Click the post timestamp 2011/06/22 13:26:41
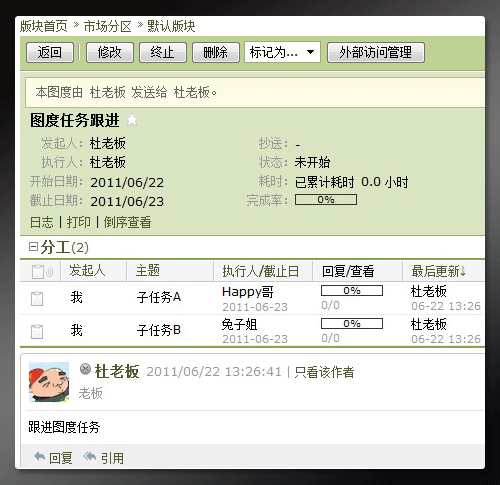The height and width of the screenshot is (485, 500). tap(214, 372)
